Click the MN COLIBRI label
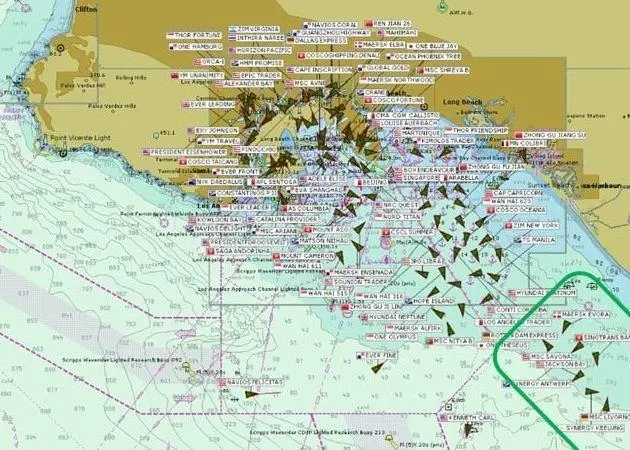This screenshot has width=630, height=450. click(x=524, y=143)
